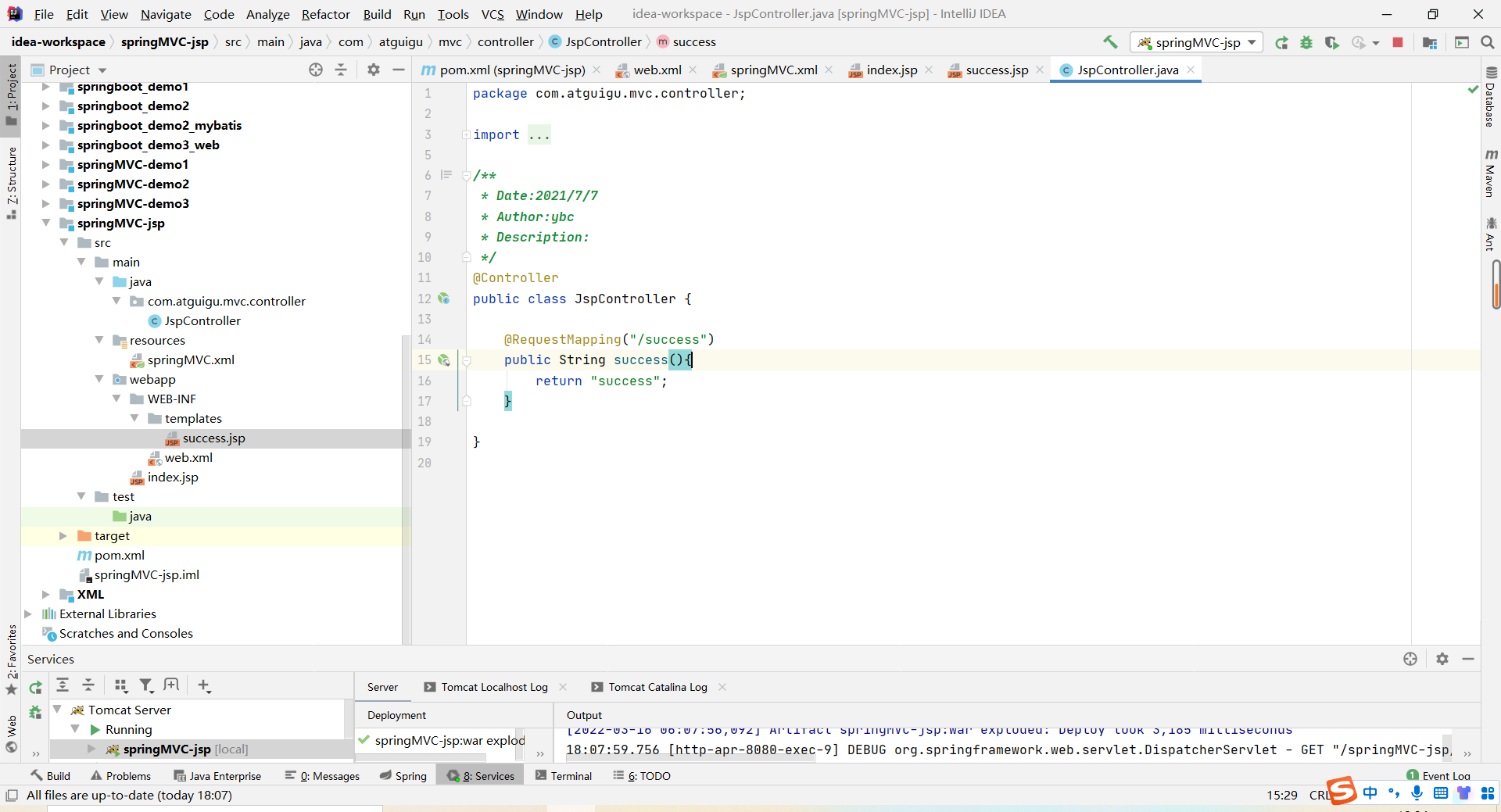This screenshot has height=812, width=1501.
Task: Locate opened file in Project tree
Action: 316,70
